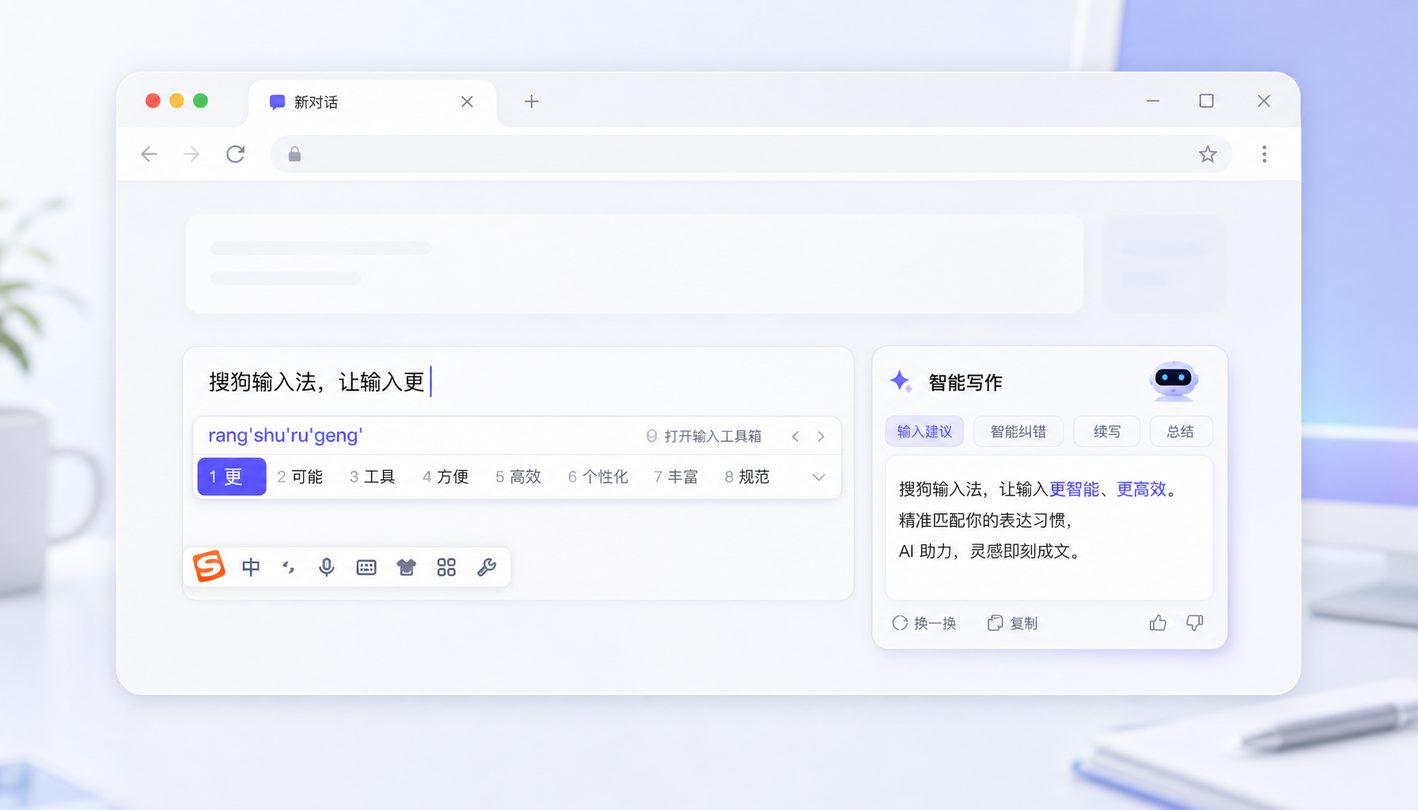Open the skin shirt icon
This screenshot has width=1418, height=810.
(x=406, y=568)
